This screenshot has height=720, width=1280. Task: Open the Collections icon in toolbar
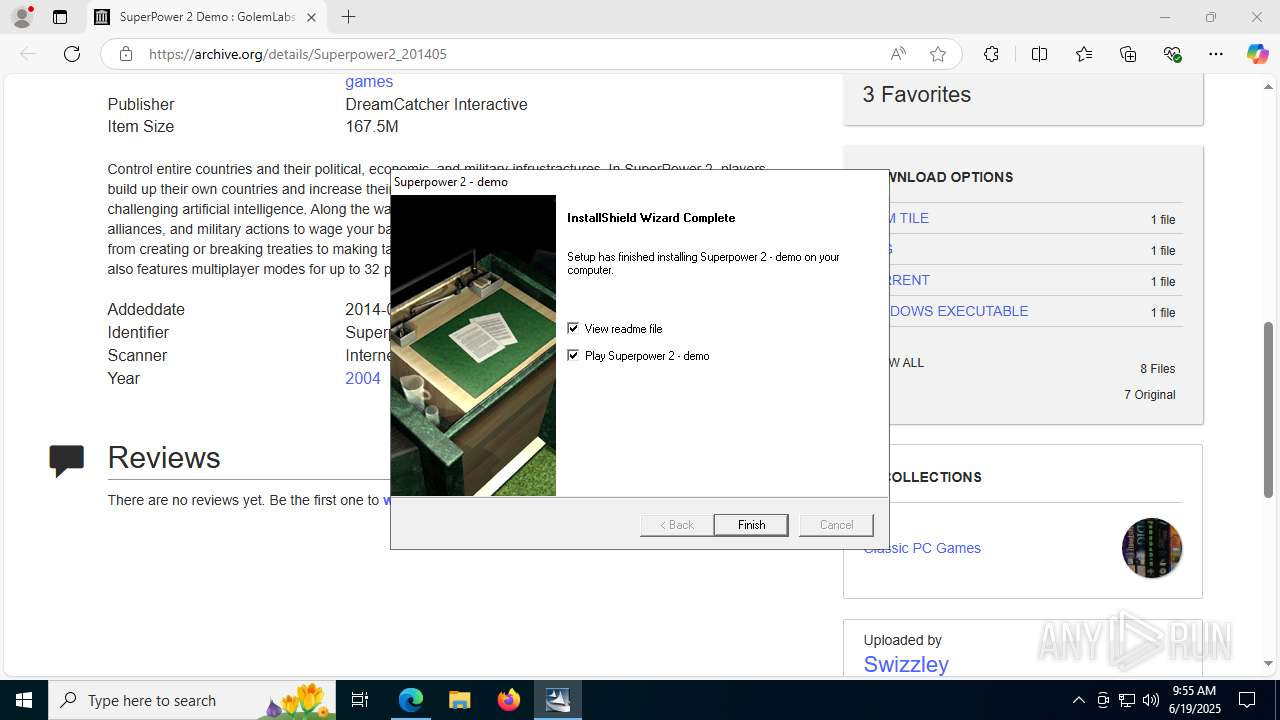pyautogui.click(x=1128, y=54)
